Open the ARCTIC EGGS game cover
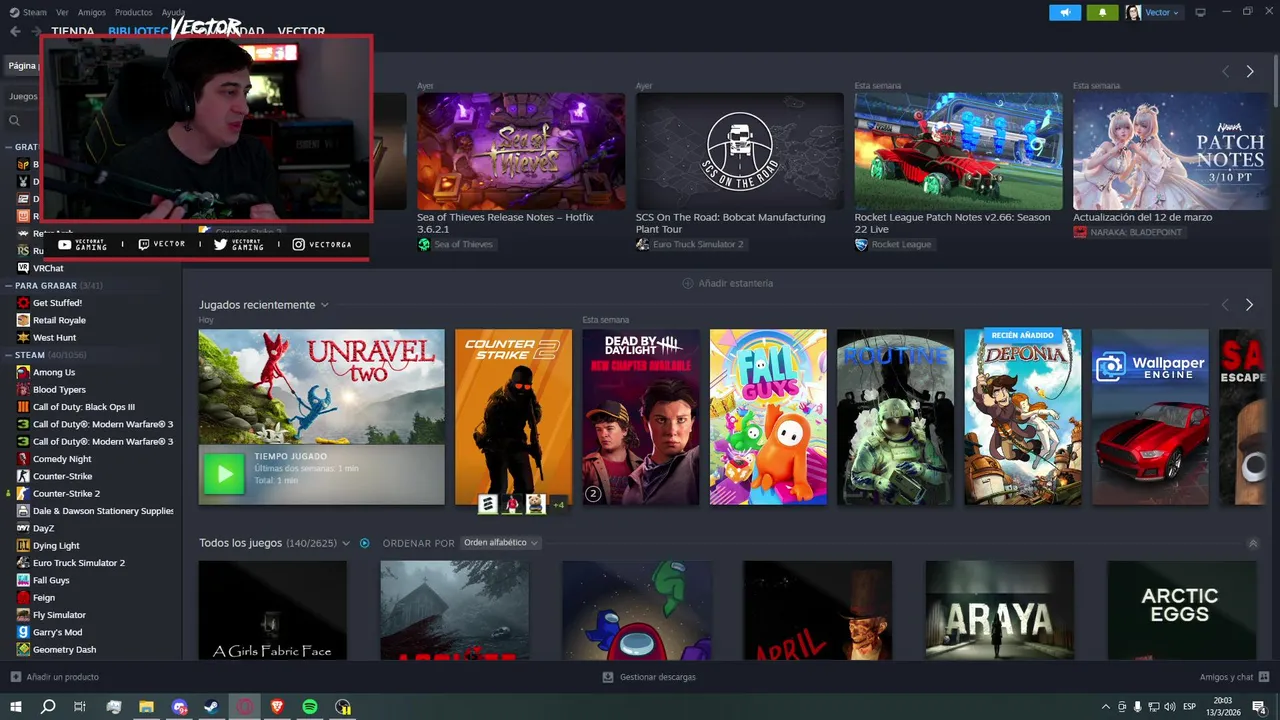 [1181, 610]
